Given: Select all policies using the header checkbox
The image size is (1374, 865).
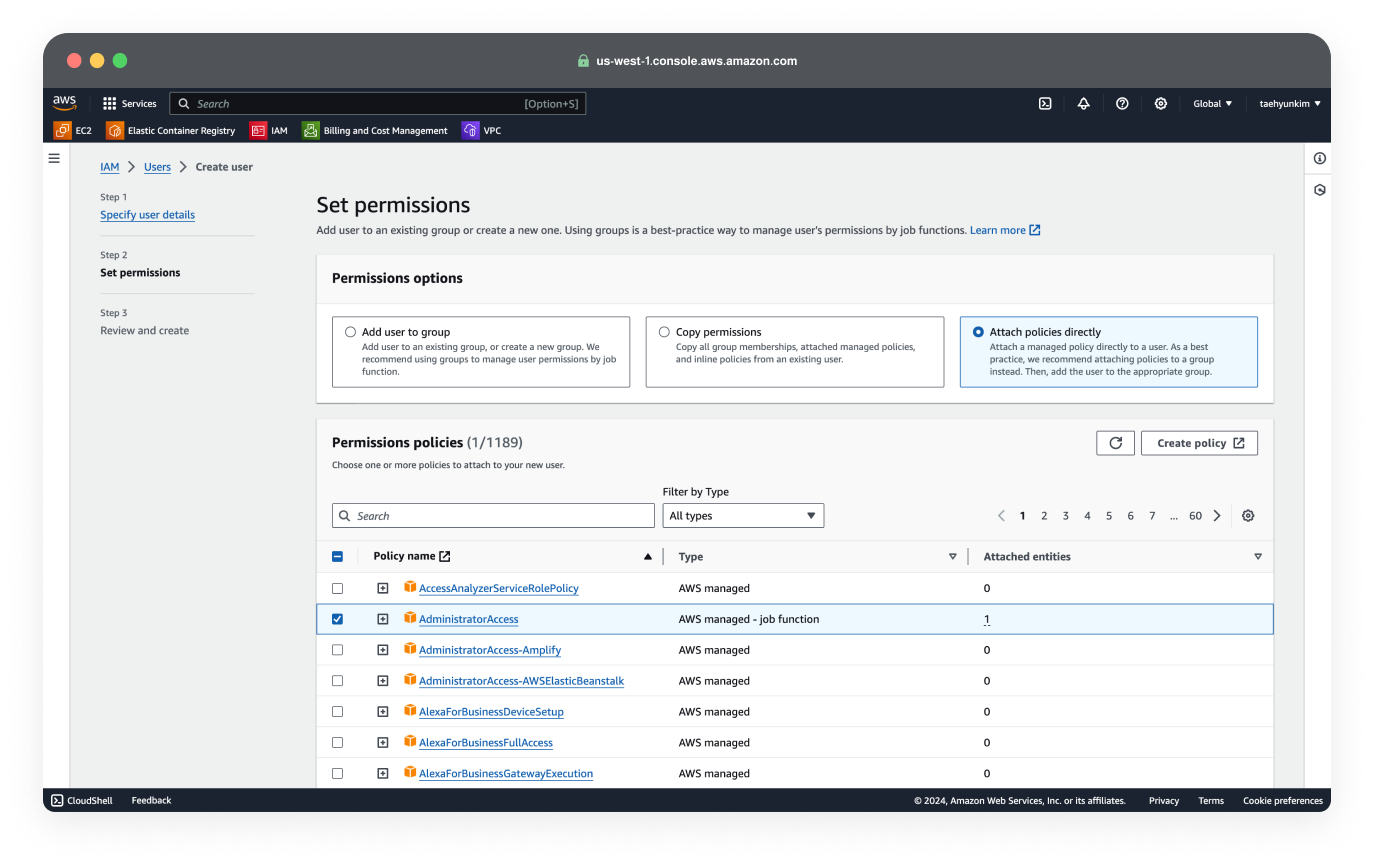Looking at the screenshot, I should point(337,556).
